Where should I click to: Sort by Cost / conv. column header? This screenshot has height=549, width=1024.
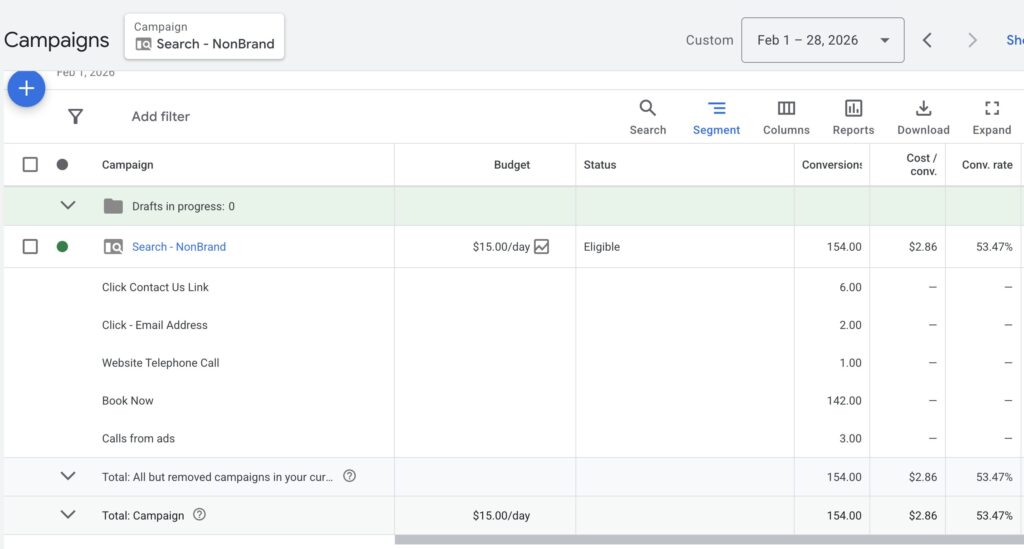click(921, 165)
